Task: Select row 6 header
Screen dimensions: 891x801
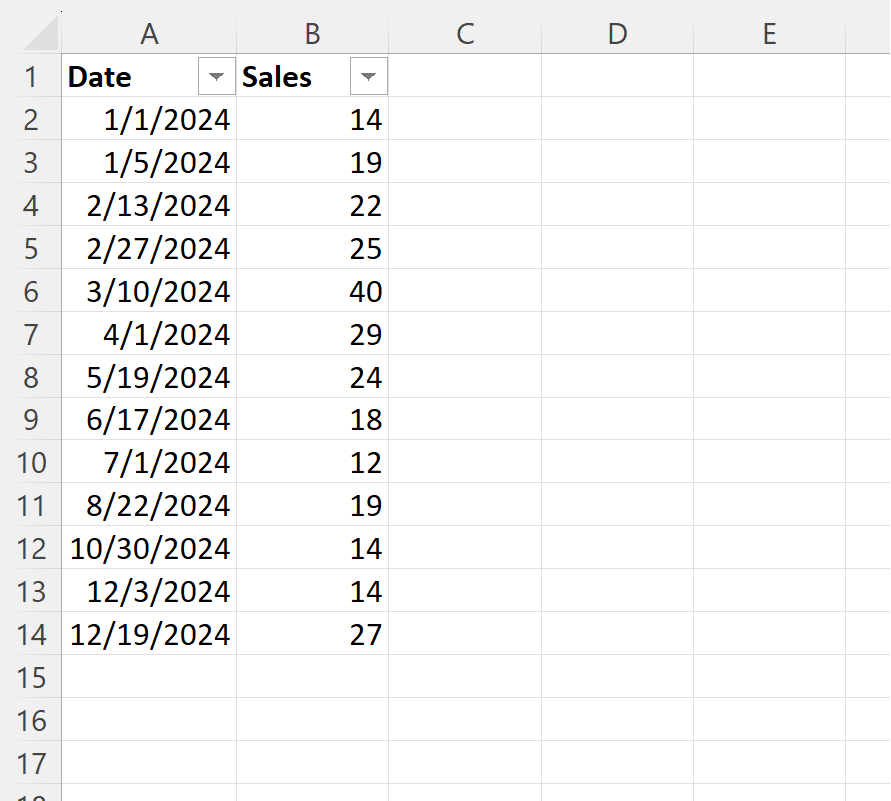Action: pyautogui.click(x=31, y=291)
